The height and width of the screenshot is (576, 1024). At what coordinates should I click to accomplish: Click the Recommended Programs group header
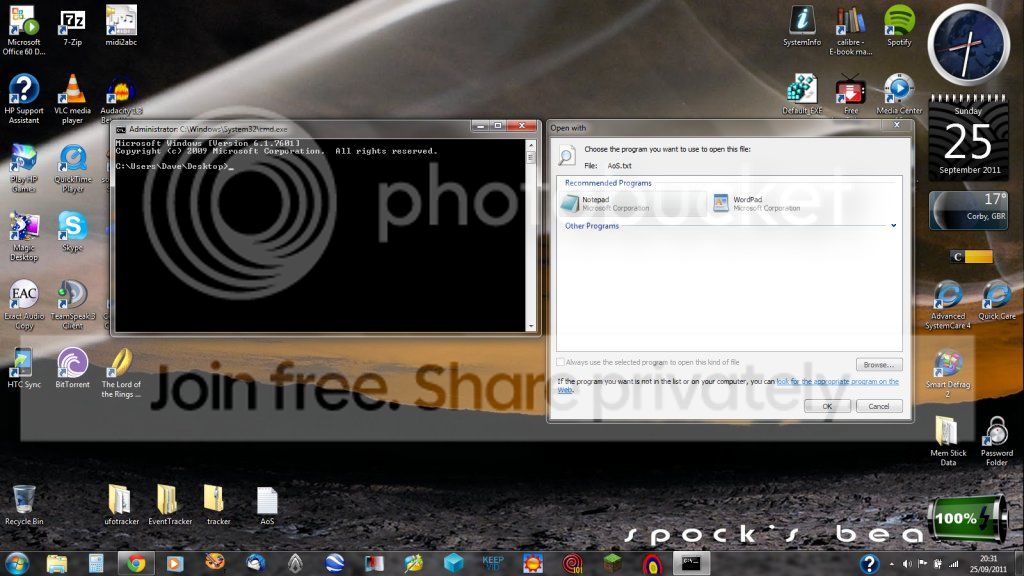tap(608, 183)
